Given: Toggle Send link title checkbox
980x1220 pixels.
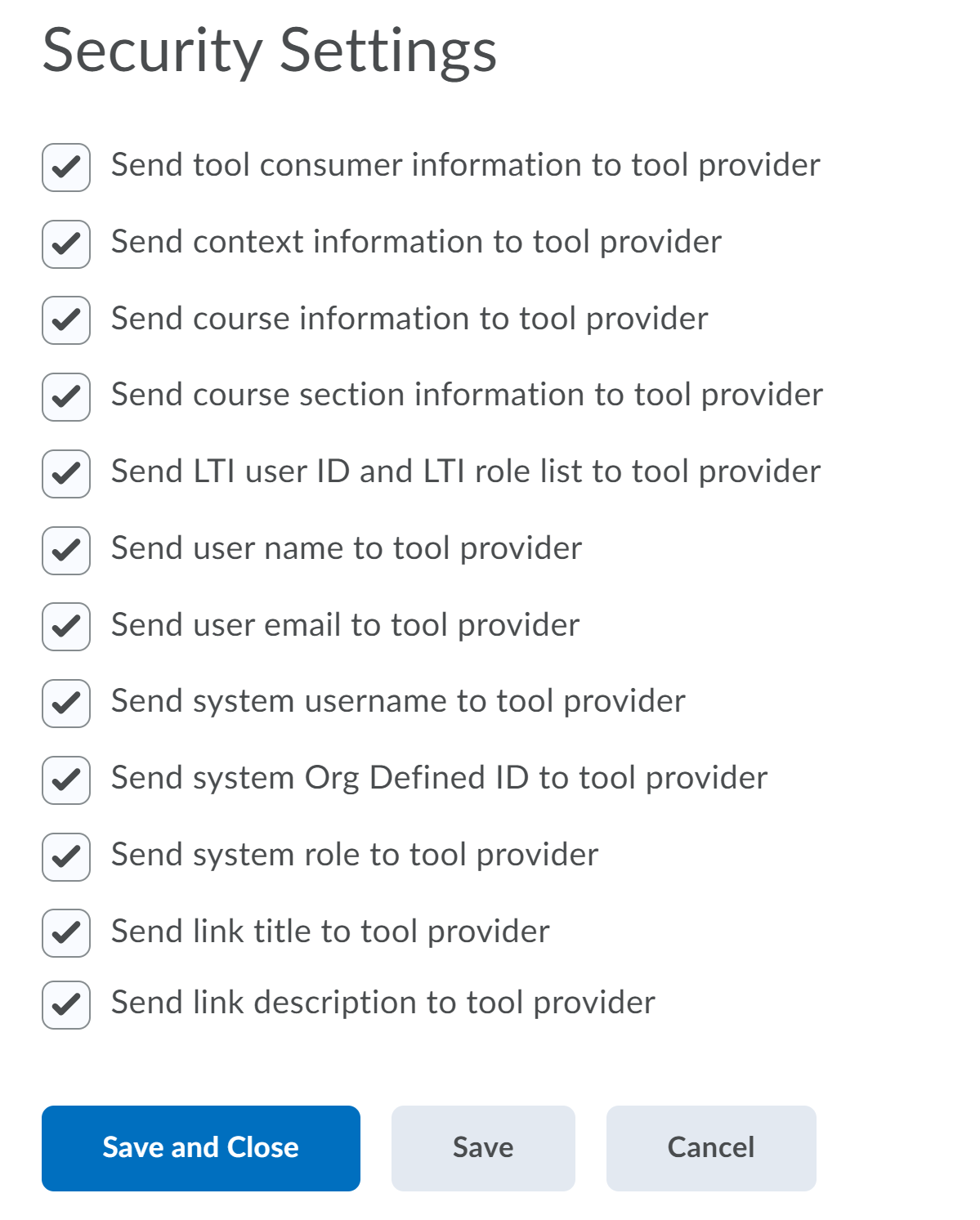Looking at the screenshot, I should [x=66, y=933].
